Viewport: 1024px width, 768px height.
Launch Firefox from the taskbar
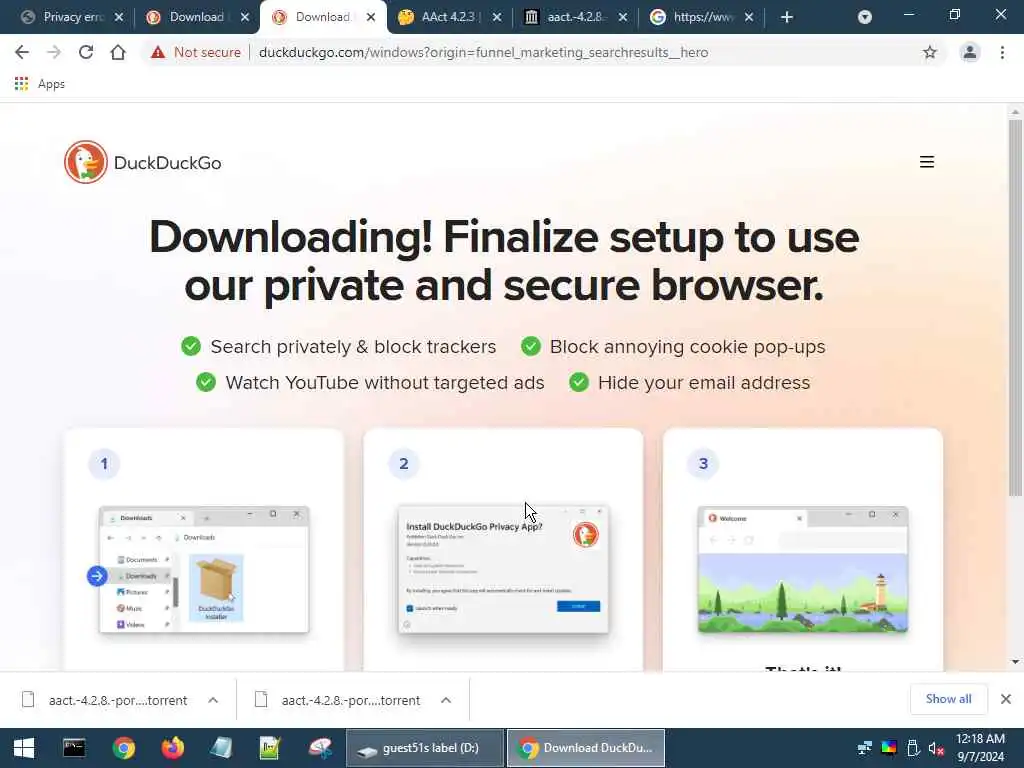172,748
